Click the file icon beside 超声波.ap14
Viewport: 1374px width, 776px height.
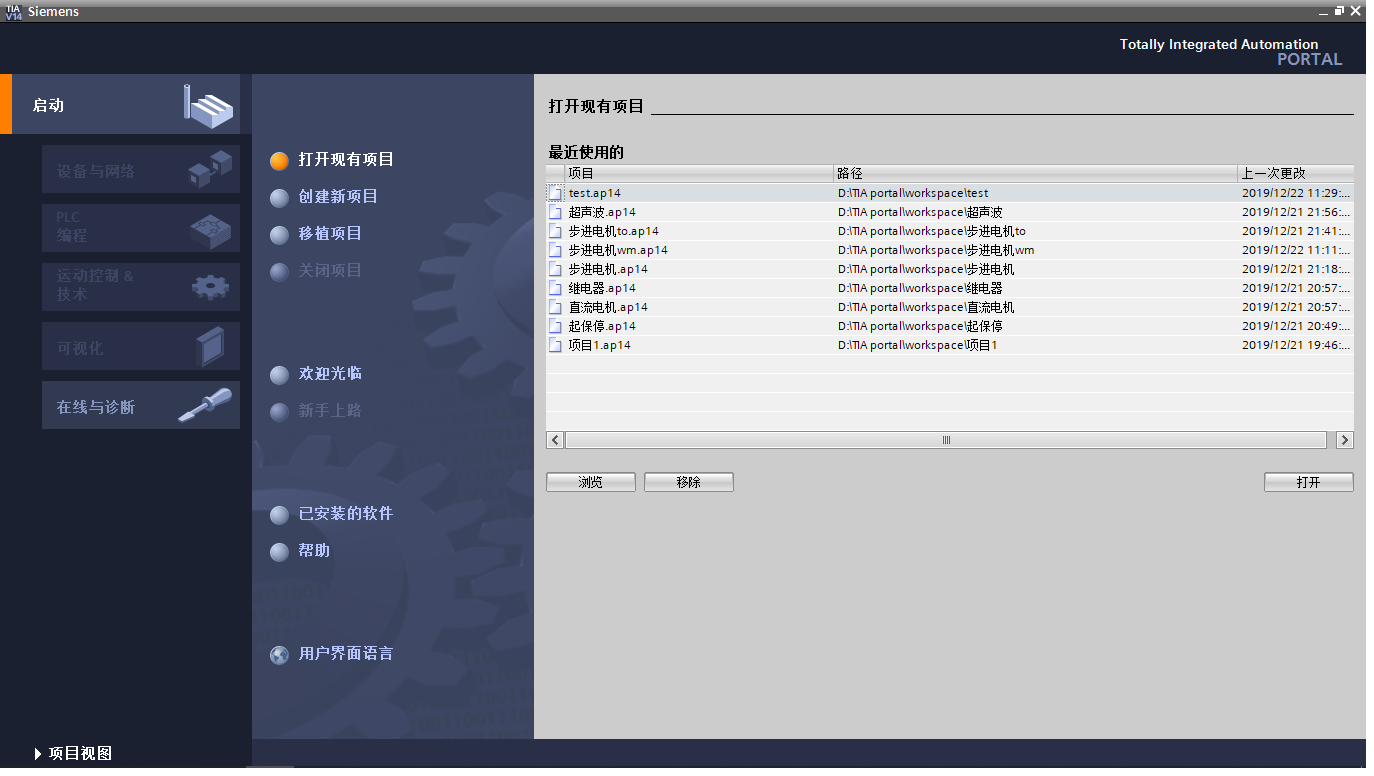tap(555, 212)
